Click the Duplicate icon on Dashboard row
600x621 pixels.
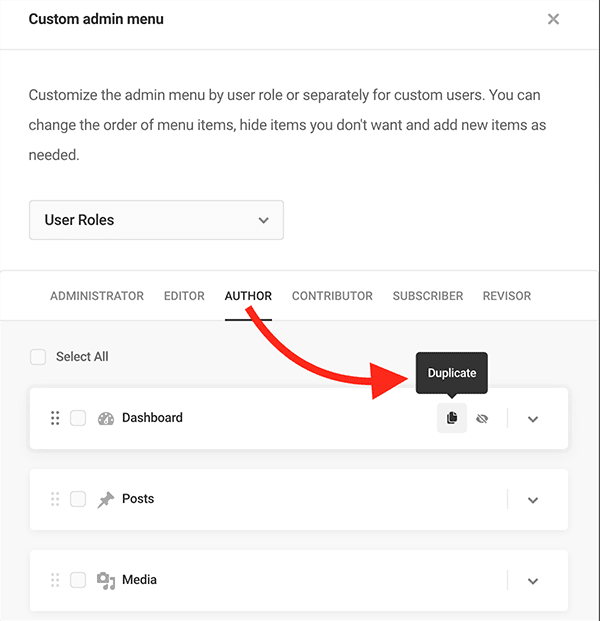pos(452,418)
